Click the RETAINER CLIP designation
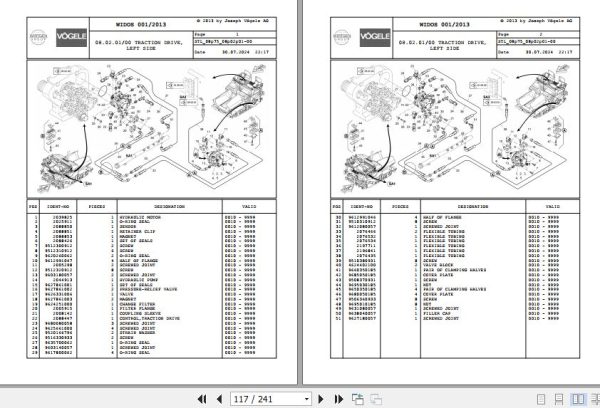The image size is (600, 408). [x=137, y=232]
